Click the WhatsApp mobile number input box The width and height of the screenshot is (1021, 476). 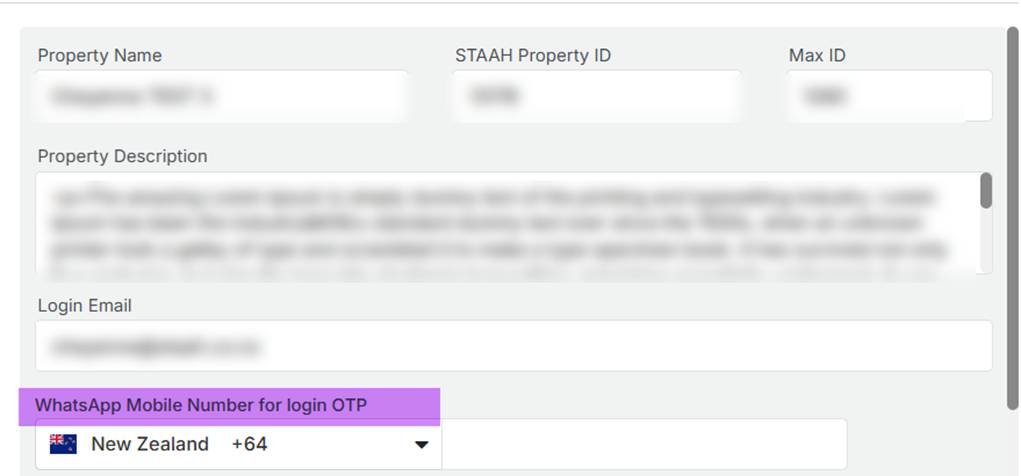point(643,444)
